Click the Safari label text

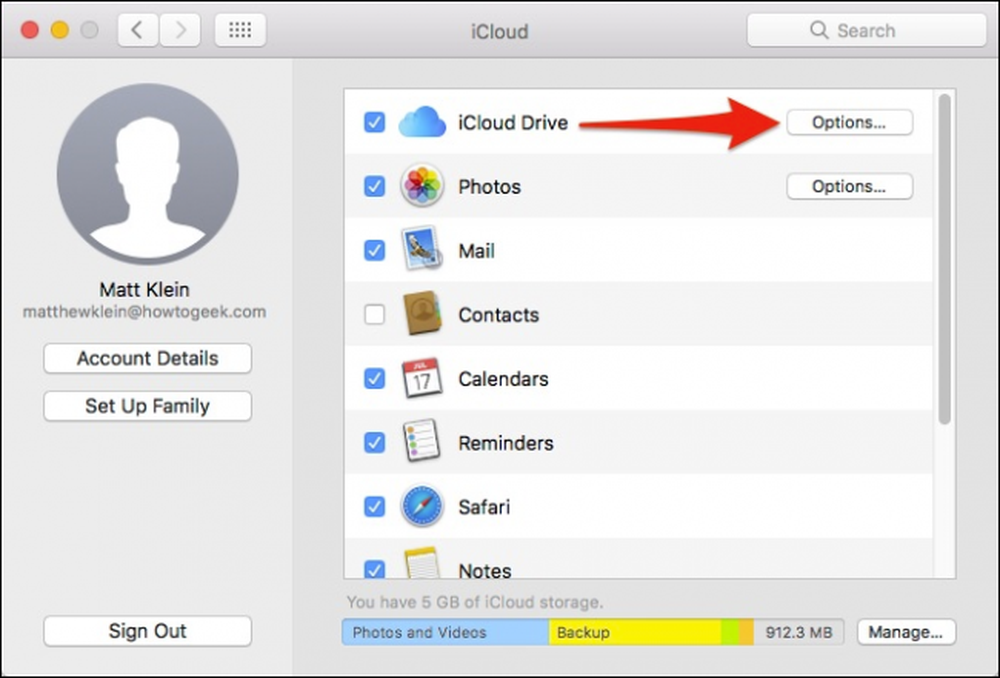click(484, 507)
